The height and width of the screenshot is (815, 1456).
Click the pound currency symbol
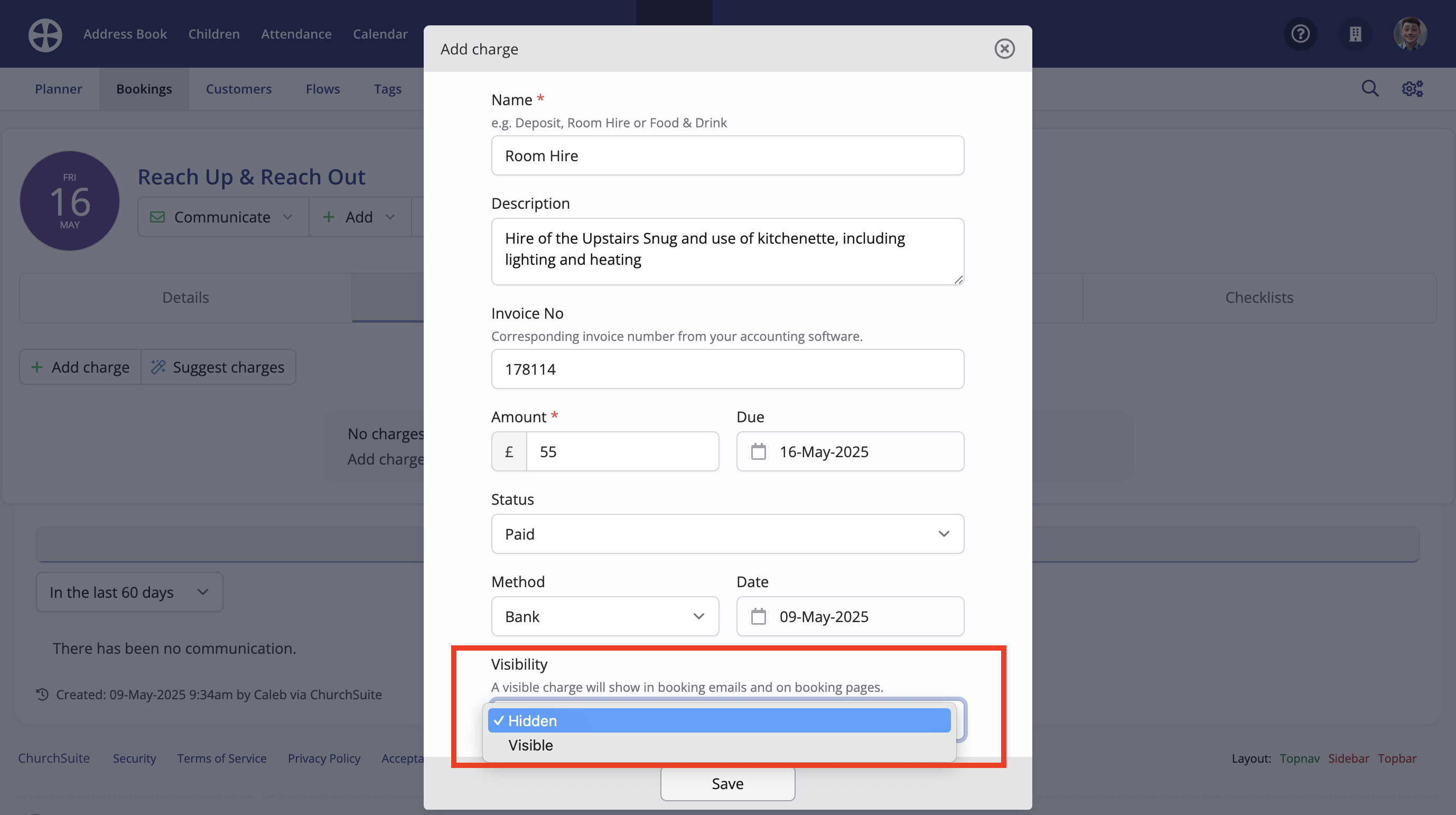pyautogui.click(x=509, y=451)
